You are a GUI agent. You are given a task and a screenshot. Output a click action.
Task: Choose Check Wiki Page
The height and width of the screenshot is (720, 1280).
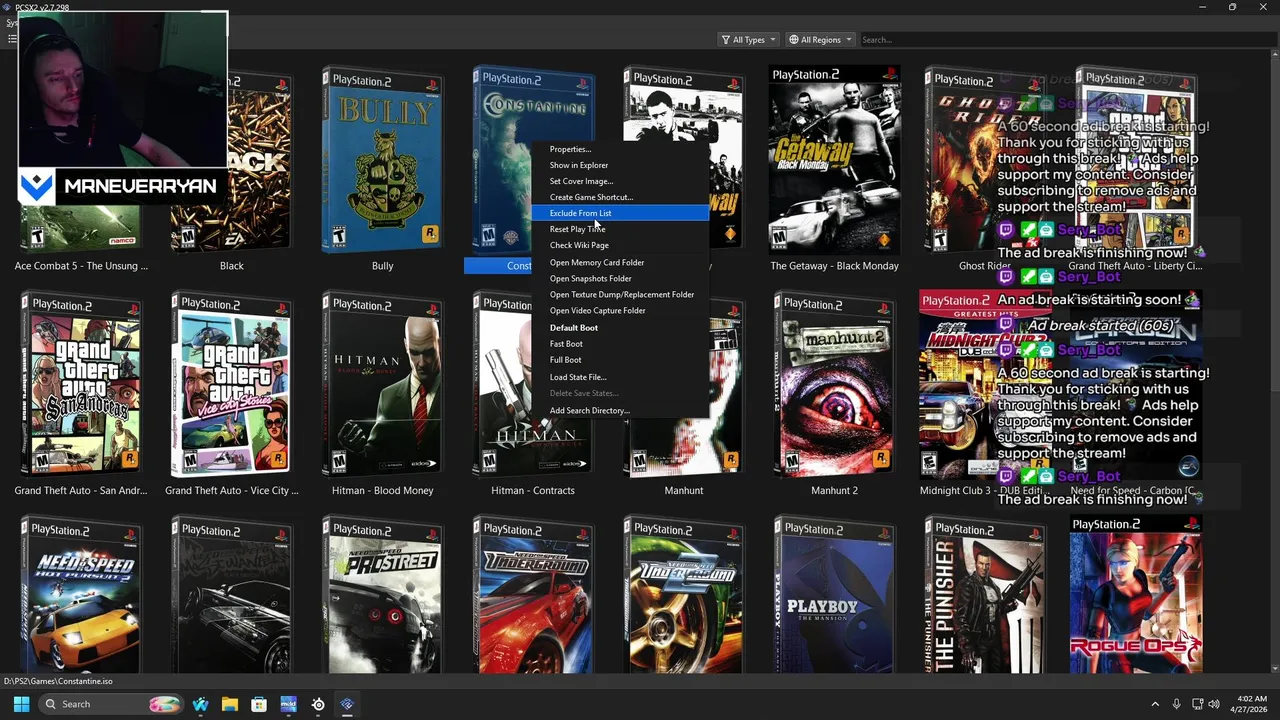tap(620, 245)
